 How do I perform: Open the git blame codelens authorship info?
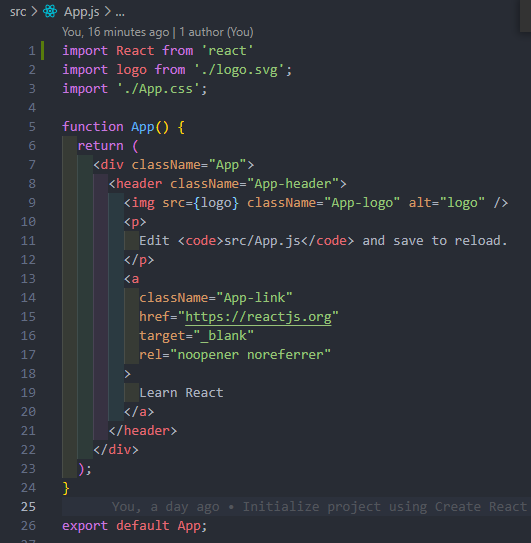tap(158, 32)
